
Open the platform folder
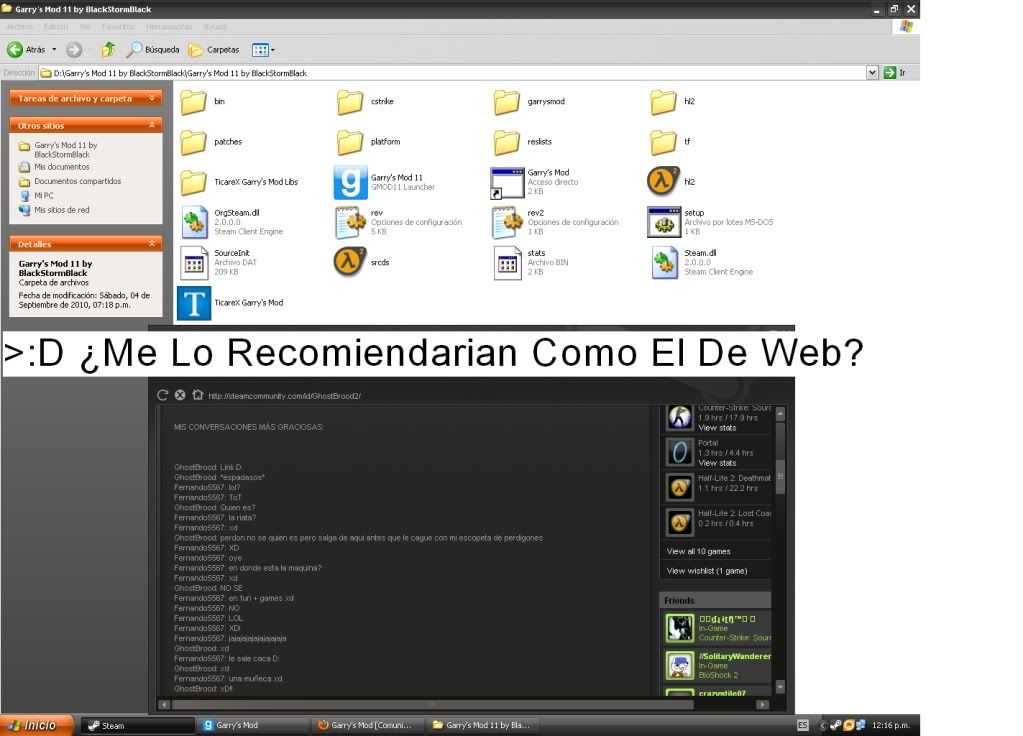(350, 142)
